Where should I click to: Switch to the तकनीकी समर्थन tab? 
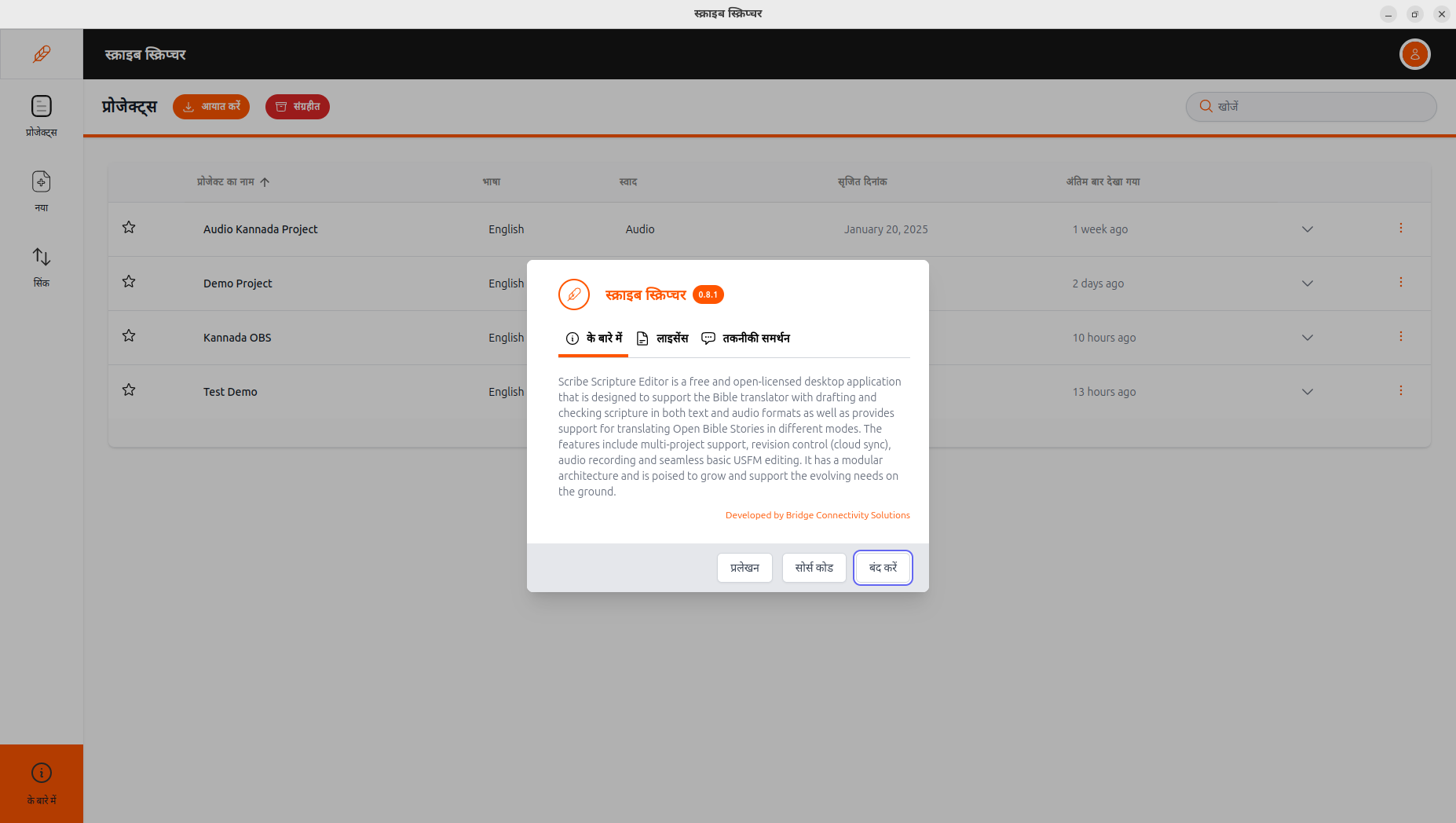pyautogui.click(x=745, y=338)
